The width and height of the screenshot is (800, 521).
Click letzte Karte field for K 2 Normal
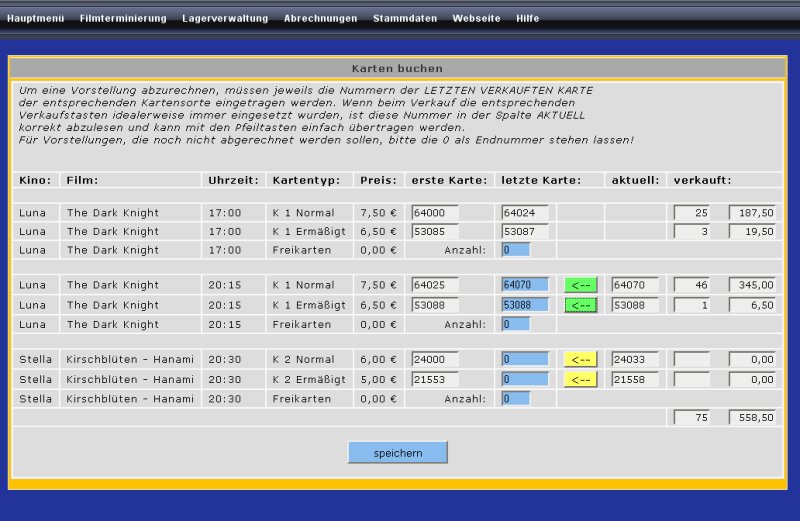click(525, 359)
